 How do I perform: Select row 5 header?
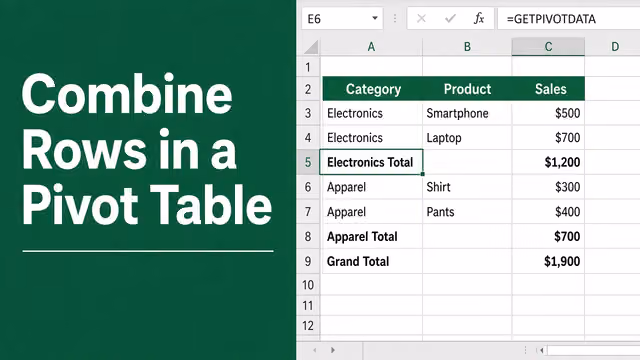click(x=308, y=162)
